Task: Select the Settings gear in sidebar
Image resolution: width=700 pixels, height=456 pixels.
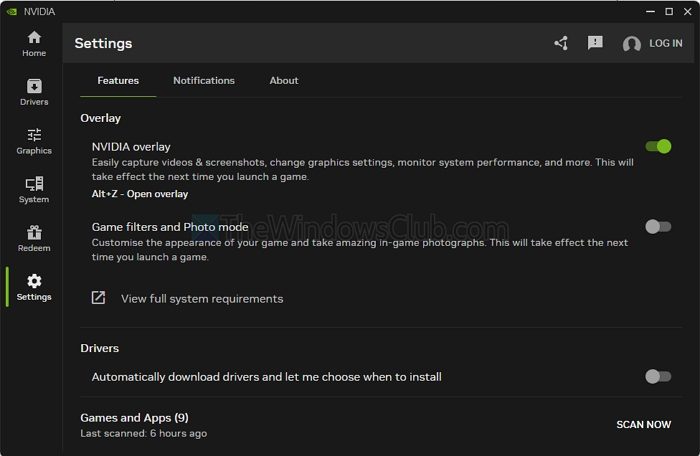Action: pos(34,288)
